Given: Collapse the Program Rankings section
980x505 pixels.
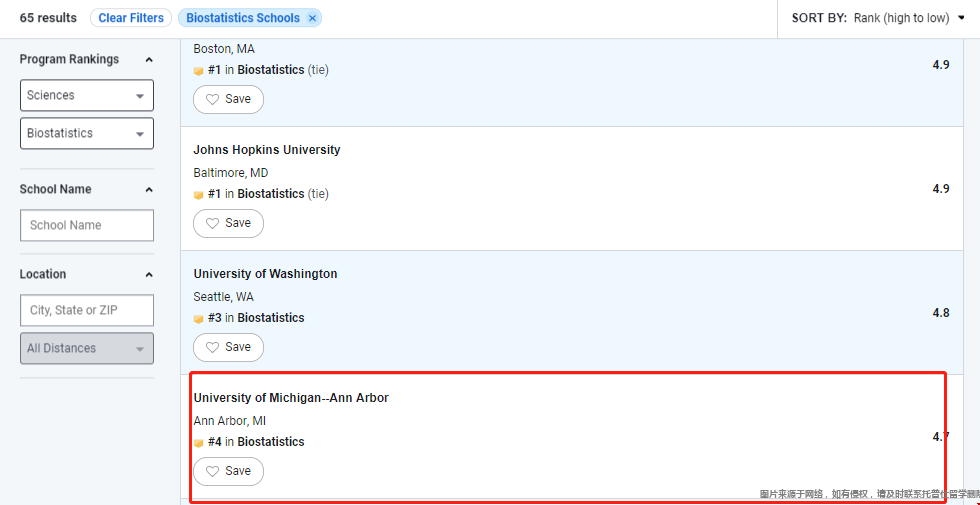Looking at the screenshot, I should [x=149, y=60].
